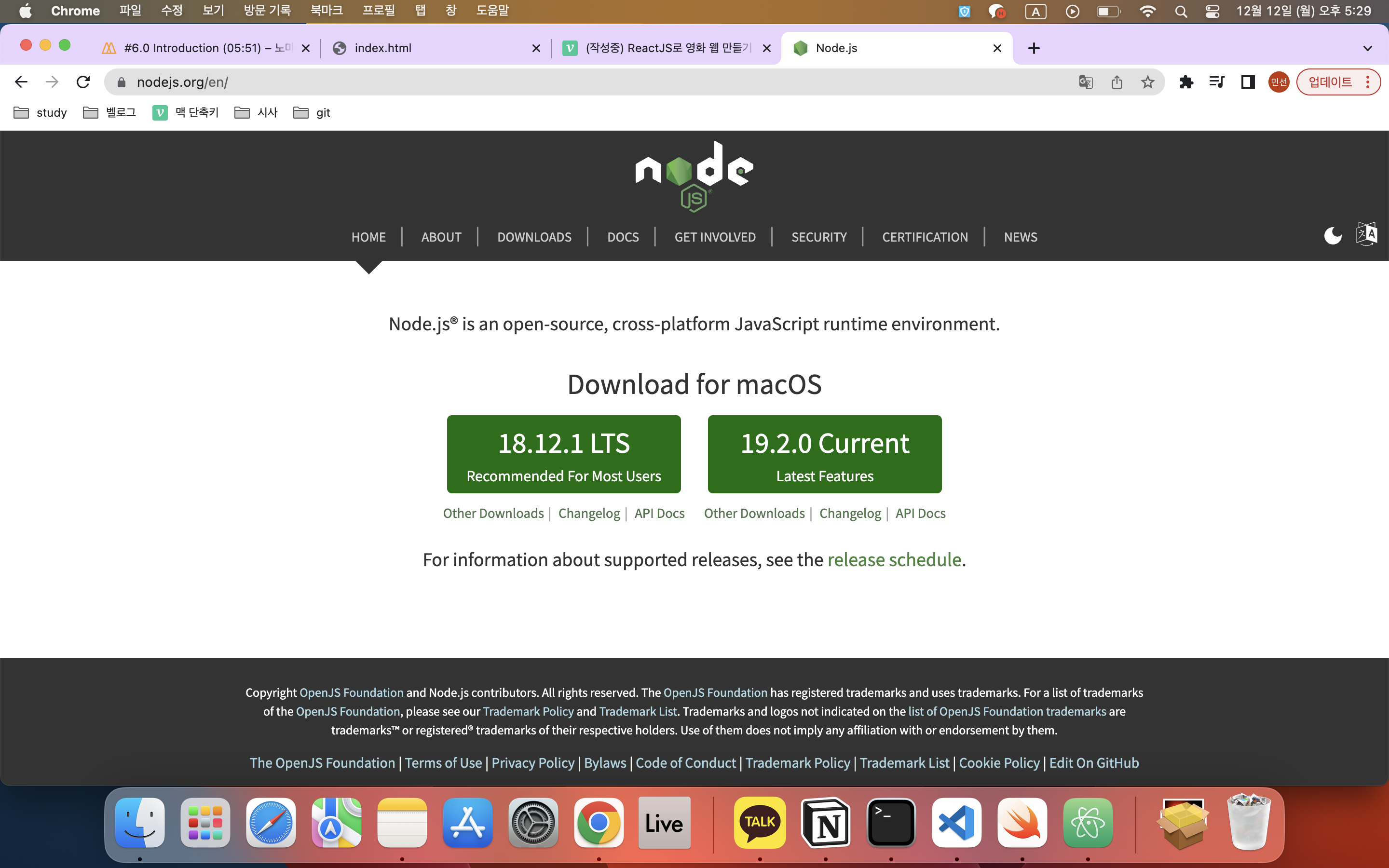
Task: Open a new tab with plus
Action: (1034, 48)
